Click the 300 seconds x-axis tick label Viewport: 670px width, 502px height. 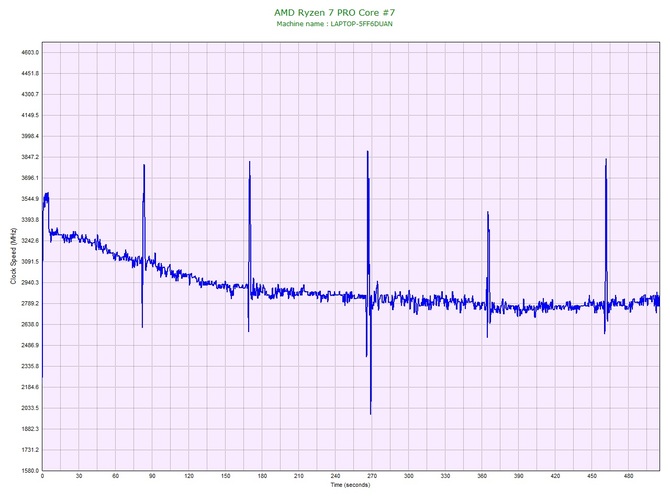pyautogui.click(x=408, y=476)
